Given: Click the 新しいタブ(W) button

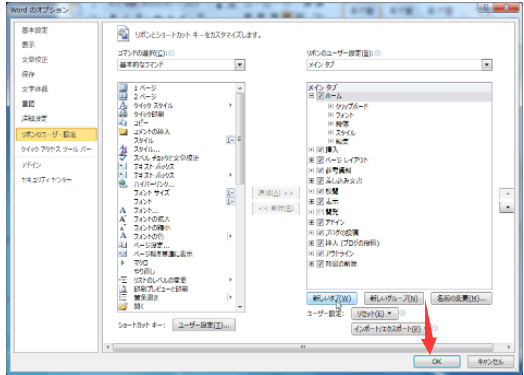Looking at the screenshot, I should tap(332, 298).
